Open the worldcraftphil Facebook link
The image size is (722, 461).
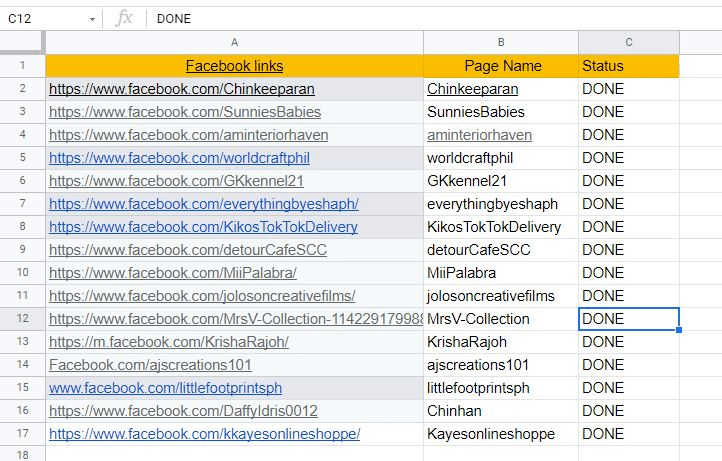click(x=179, y=158)
